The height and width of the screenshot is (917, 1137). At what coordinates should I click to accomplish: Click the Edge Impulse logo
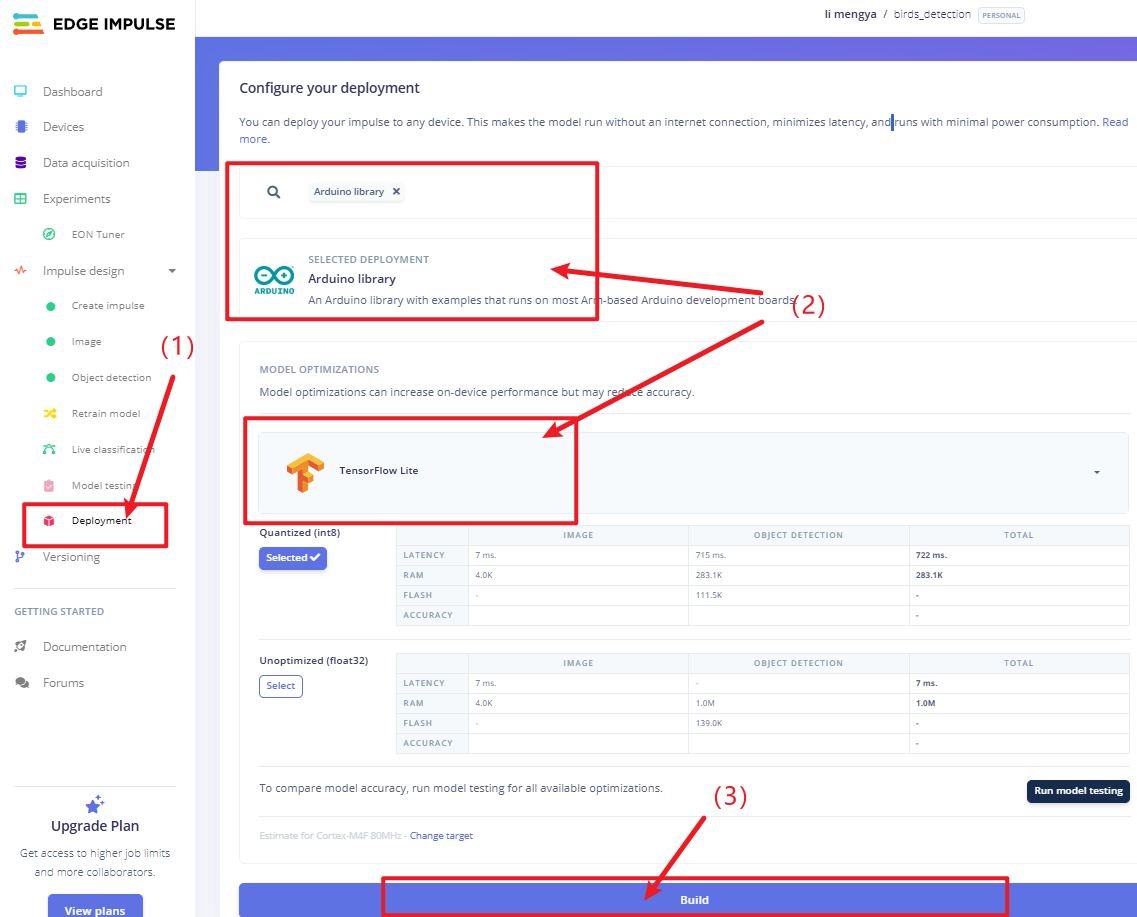(x=94, y=24)
